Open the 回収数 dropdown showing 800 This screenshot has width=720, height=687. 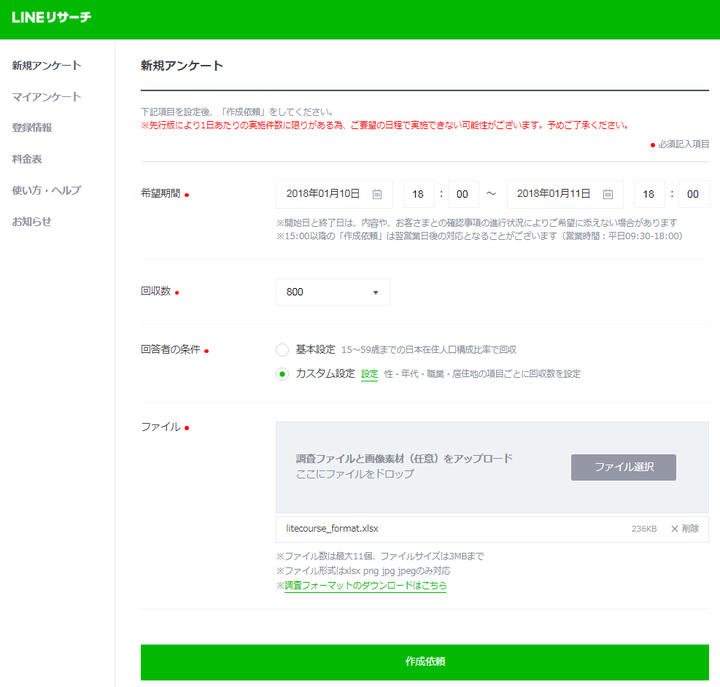coord(333,292)
